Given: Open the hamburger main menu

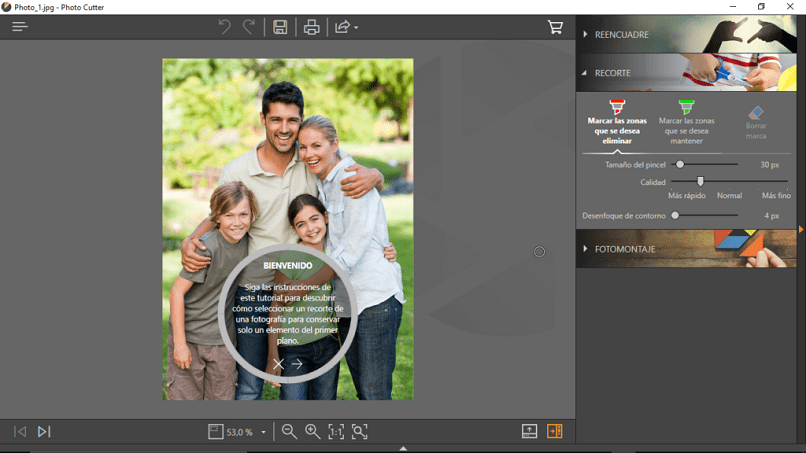Looking at the screenshot, I should 20,27.
